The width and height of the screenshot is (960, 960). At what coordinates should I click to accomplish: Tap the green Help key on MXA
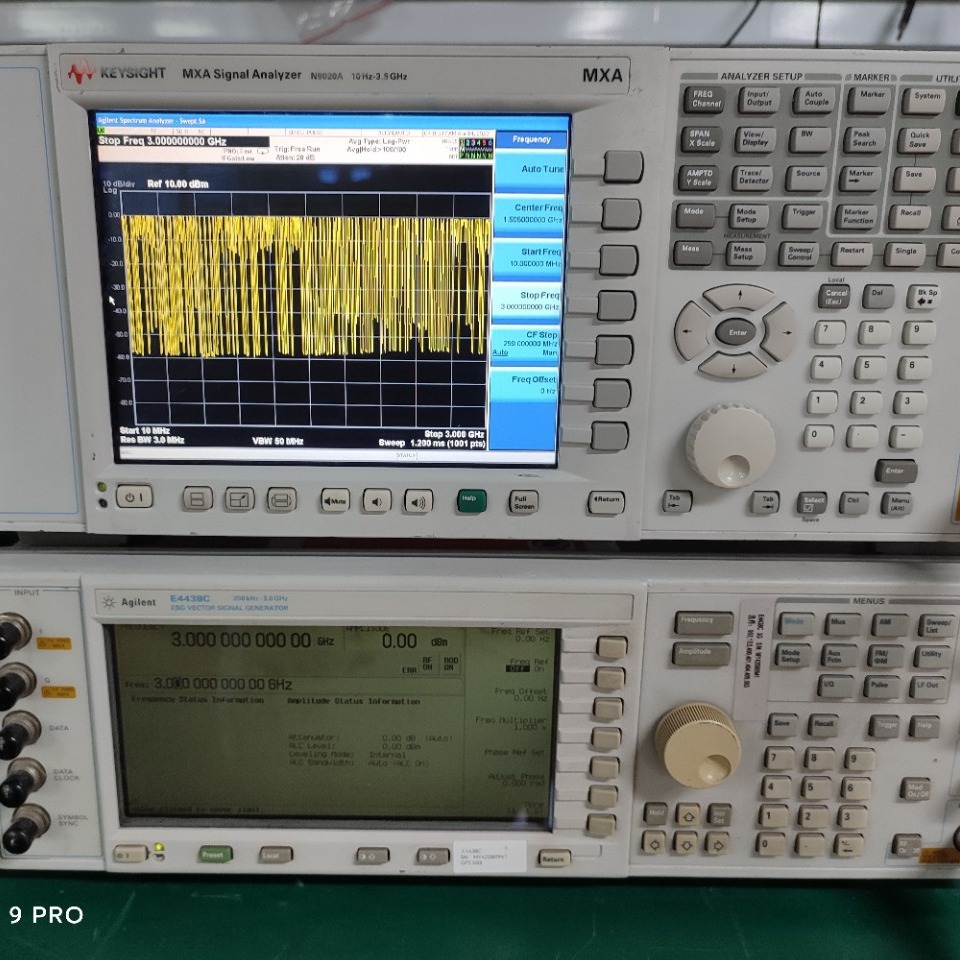pos(471,501)
